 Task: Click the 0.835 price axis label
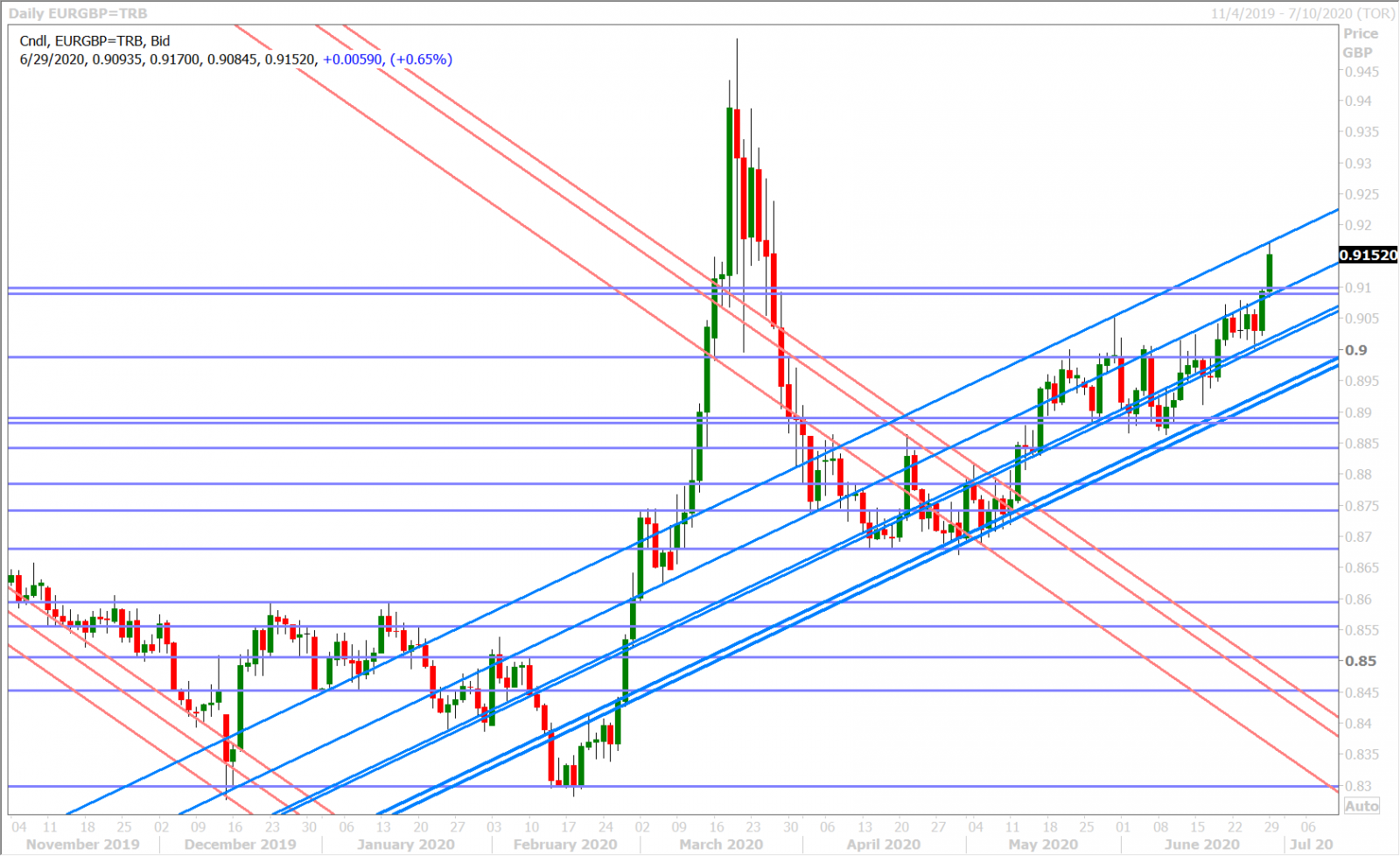click(1361, 754)
